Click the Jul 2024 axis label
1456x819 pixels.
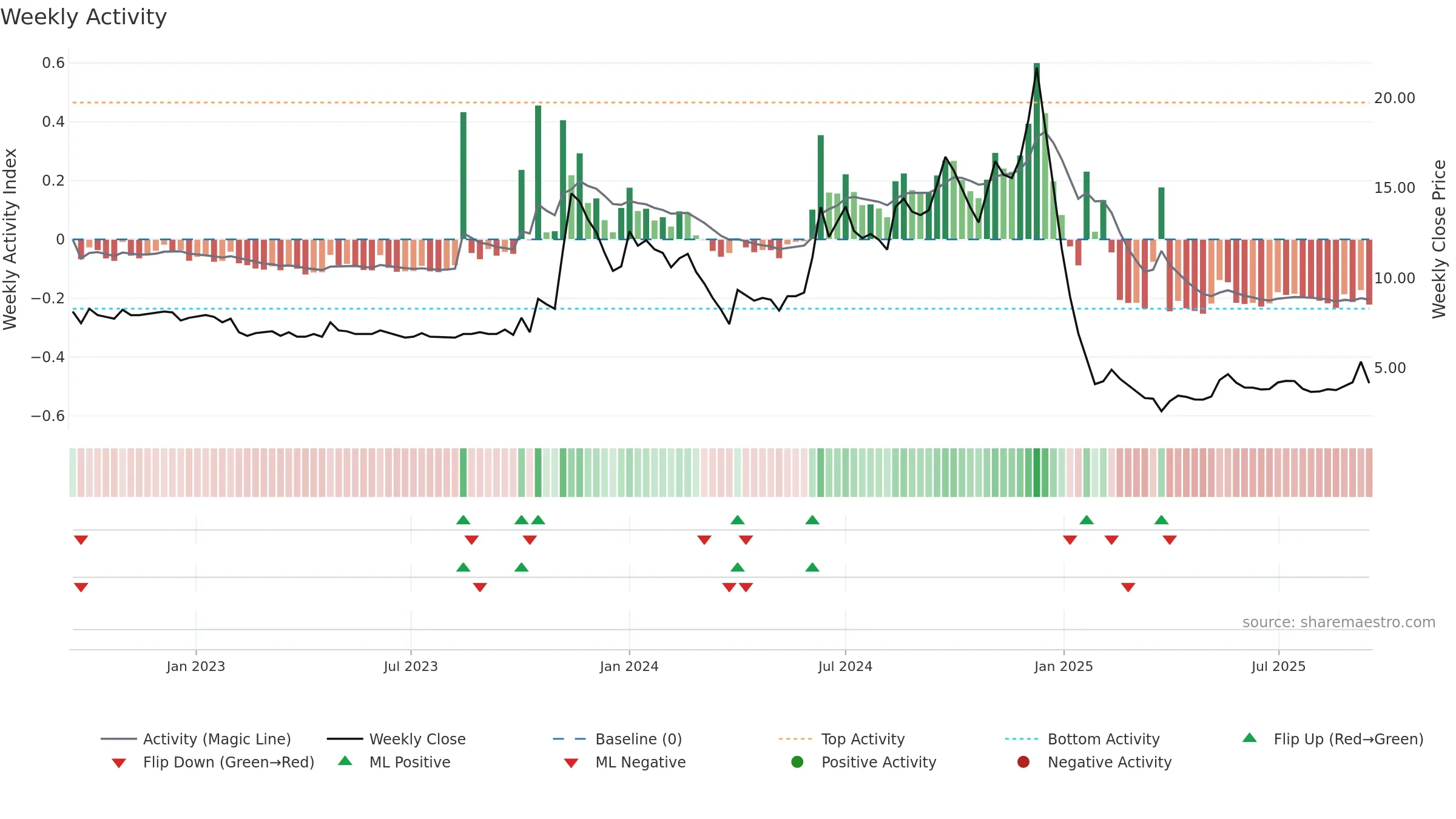[845, 666]
